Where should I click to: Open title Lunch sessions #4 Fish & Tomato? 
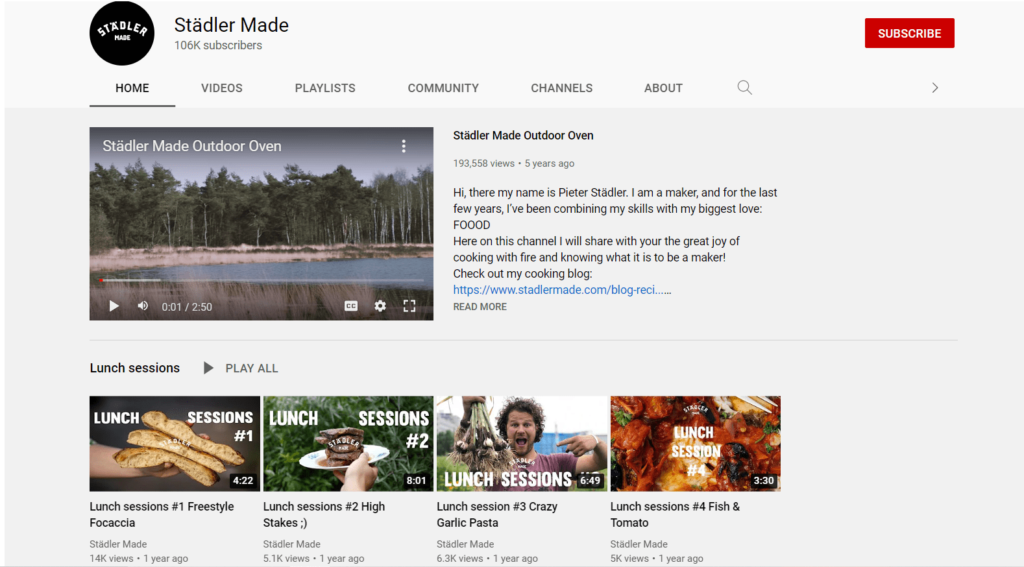coord(675,514)
